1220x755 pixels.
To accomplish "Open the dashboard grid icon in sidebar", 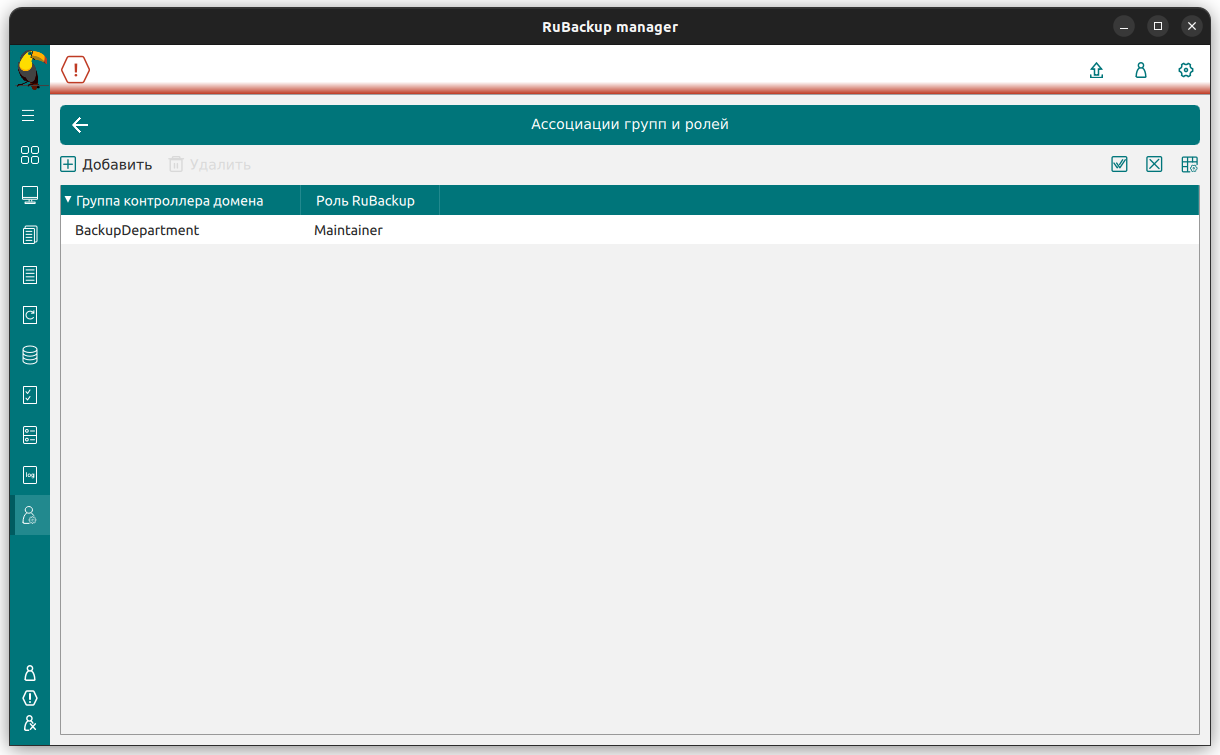I will pyautogui.click(x=30, y=155).
